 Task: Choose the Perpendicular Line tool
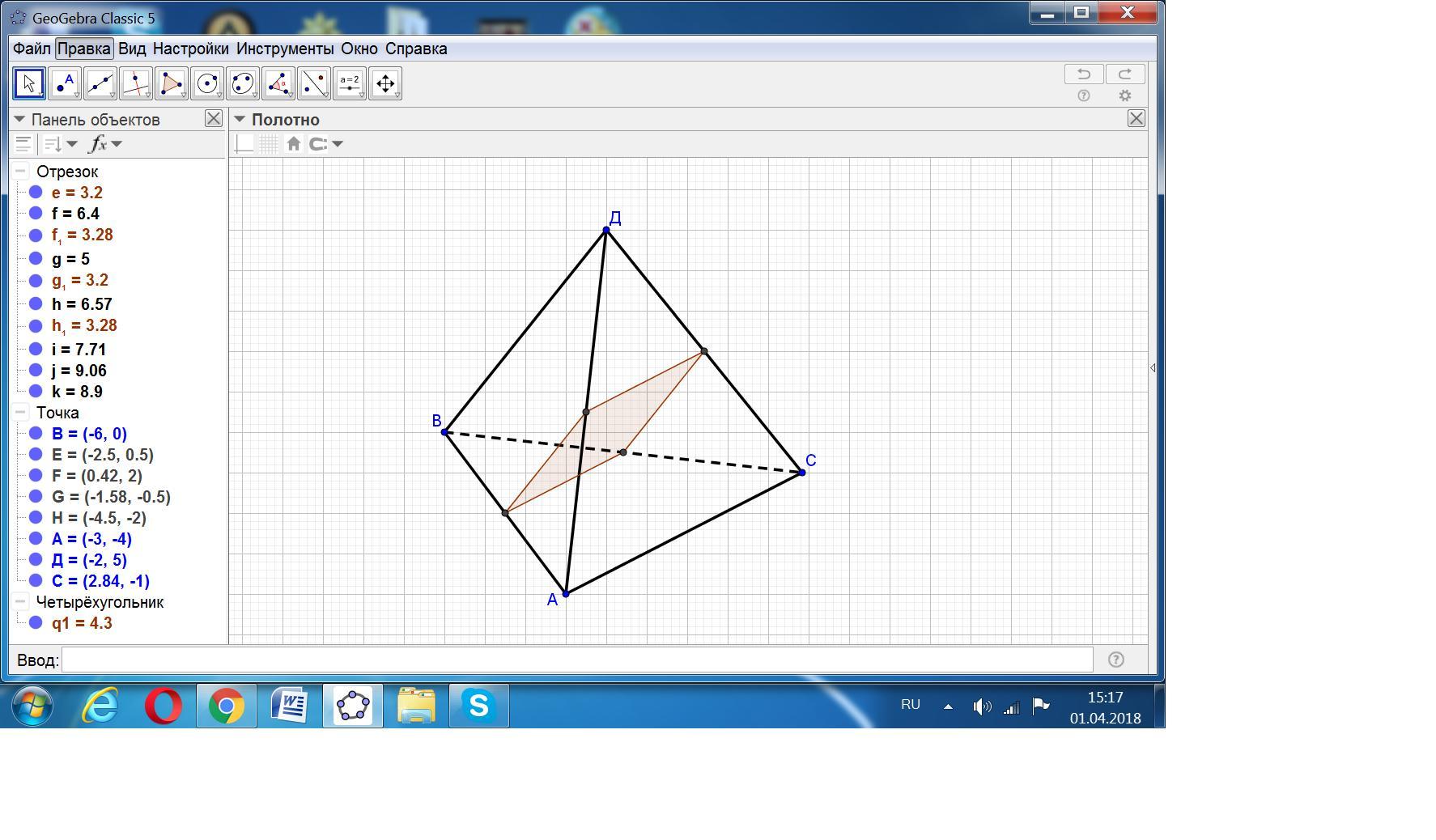pos(135,83)
